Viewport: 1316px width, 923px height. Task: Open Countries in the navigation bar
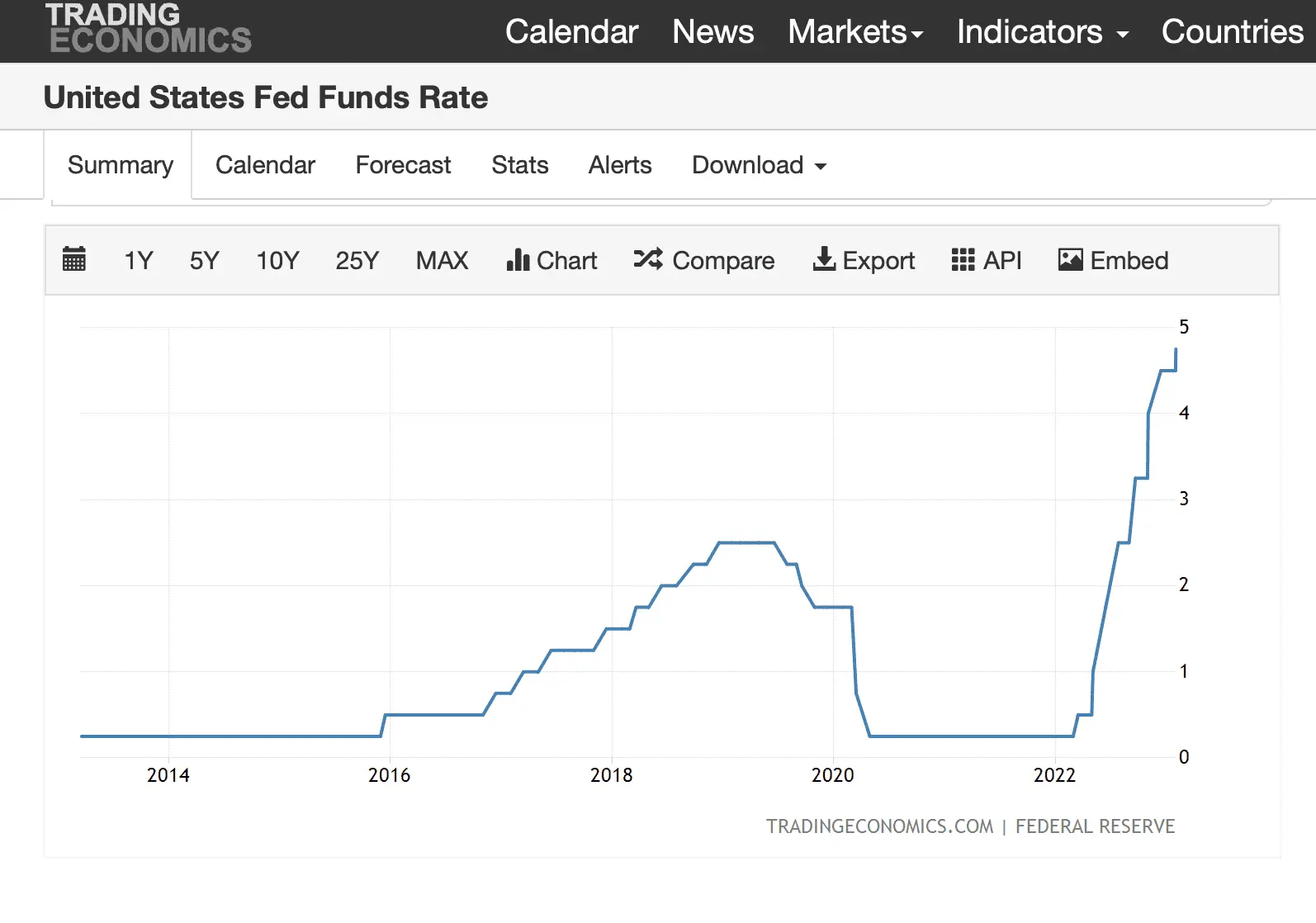click(1232, 32)
